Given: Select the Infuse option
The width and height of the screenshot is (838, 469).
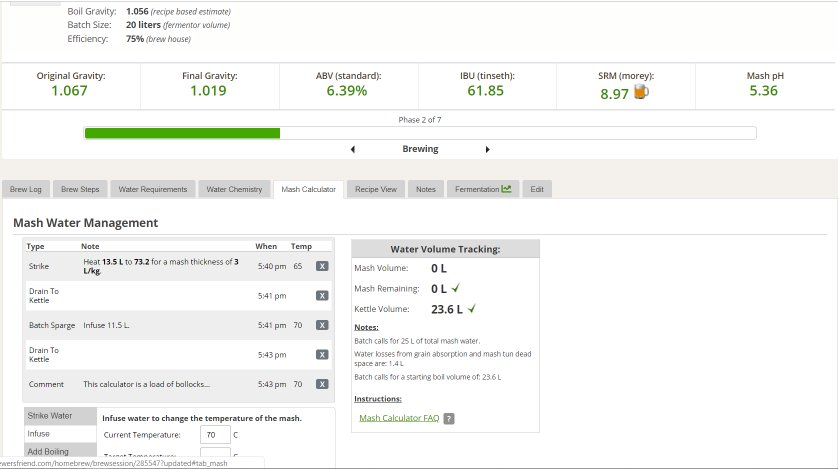Looking at the screenshot, I should 60,434.
